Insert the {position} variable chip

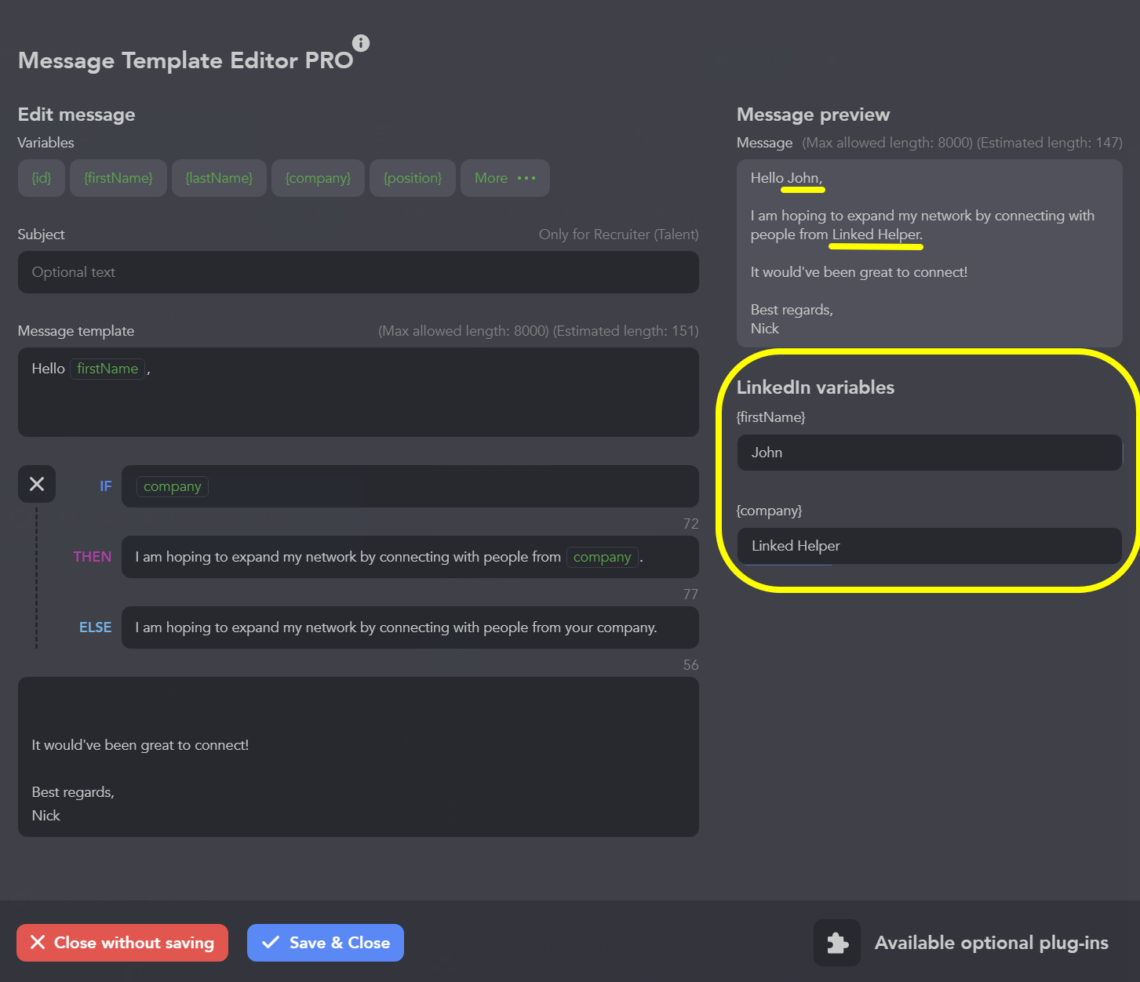coord(412,178)
